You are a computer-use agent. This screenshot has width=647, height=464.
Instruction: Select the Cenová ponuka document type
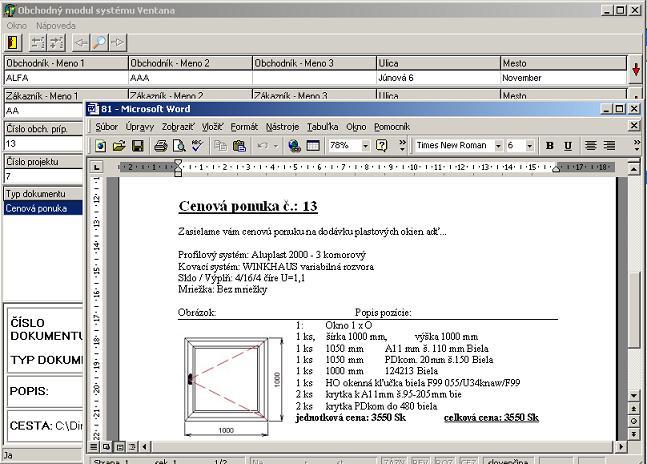[42, 209]
